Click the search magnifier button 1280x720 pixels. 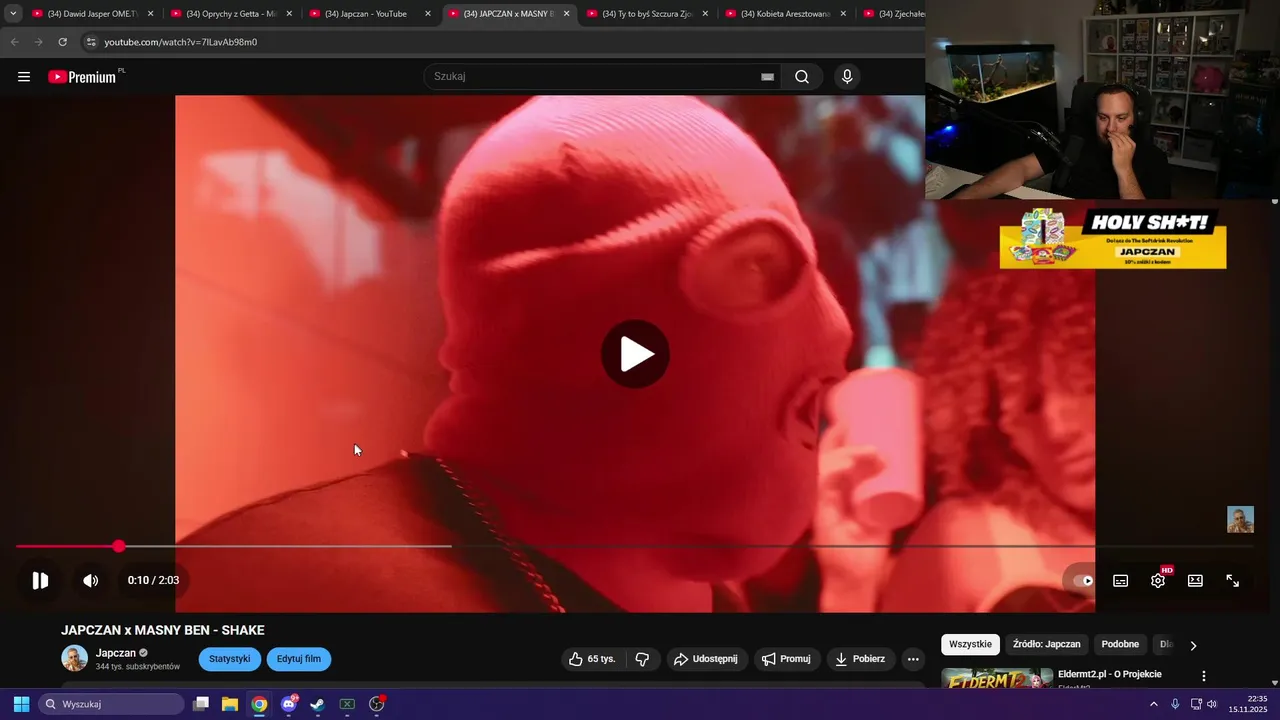click(802, 77)
